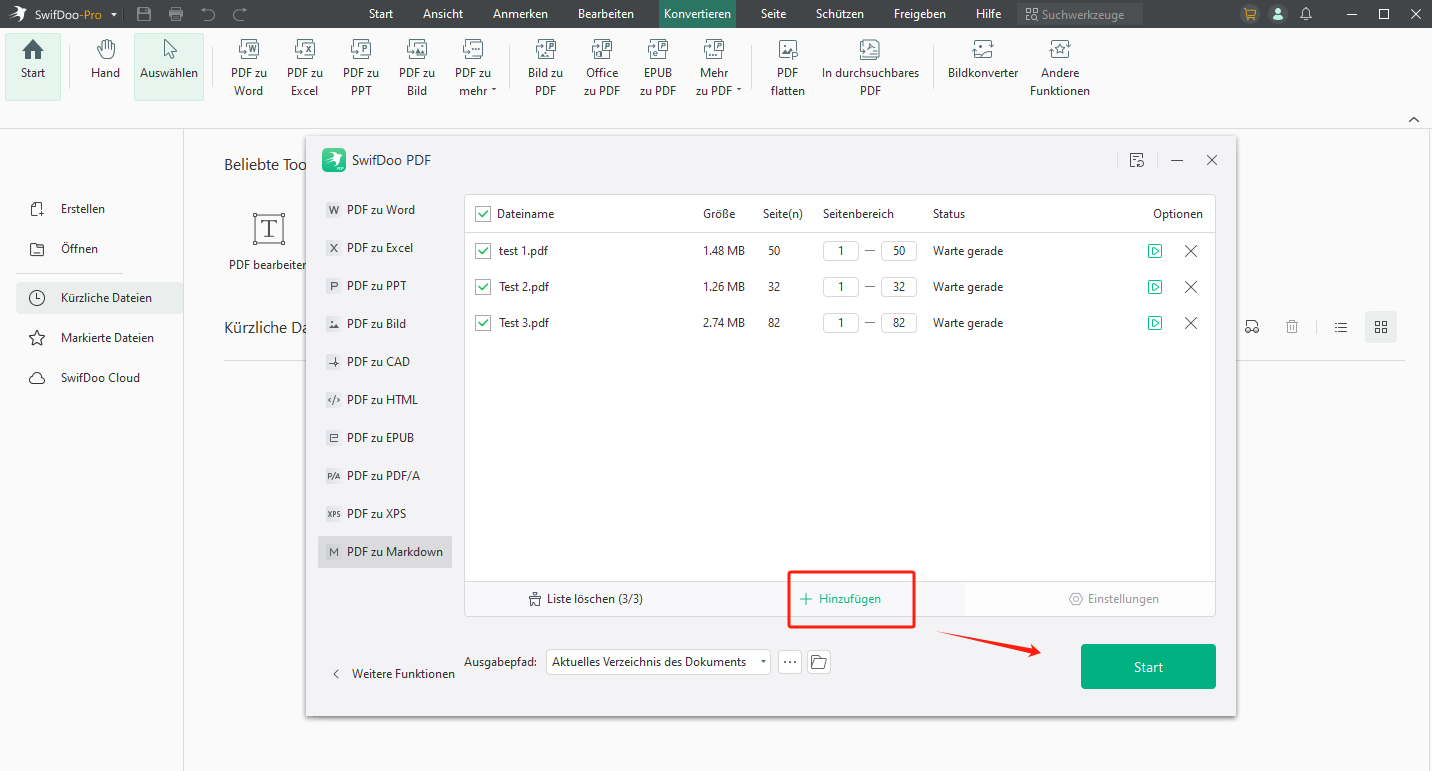The width and height of the screenshot is (1432, 771).
Task: Click the save icon in title bar
Action: tap(144, 14)
